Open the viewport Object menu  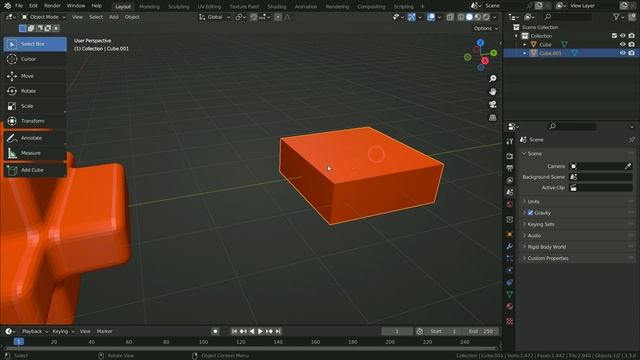[x=132, y=17]
